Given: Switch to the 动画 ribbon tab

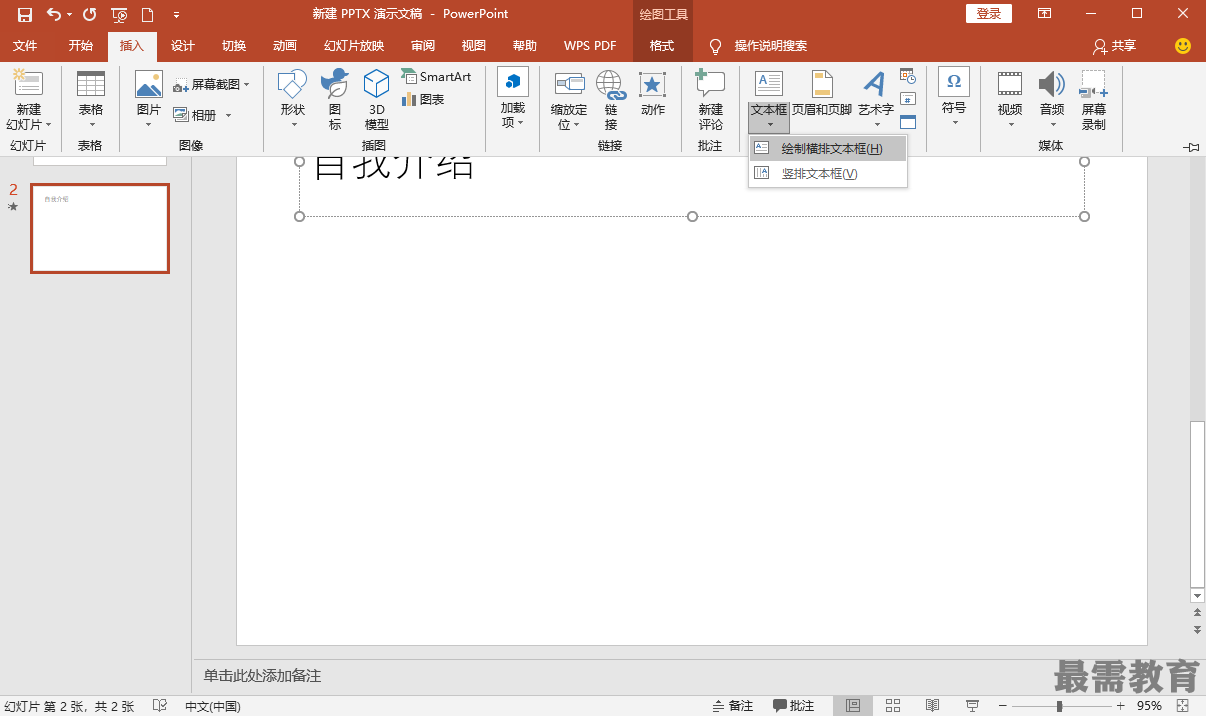Looking at the screenshot, I should point(285,46).
